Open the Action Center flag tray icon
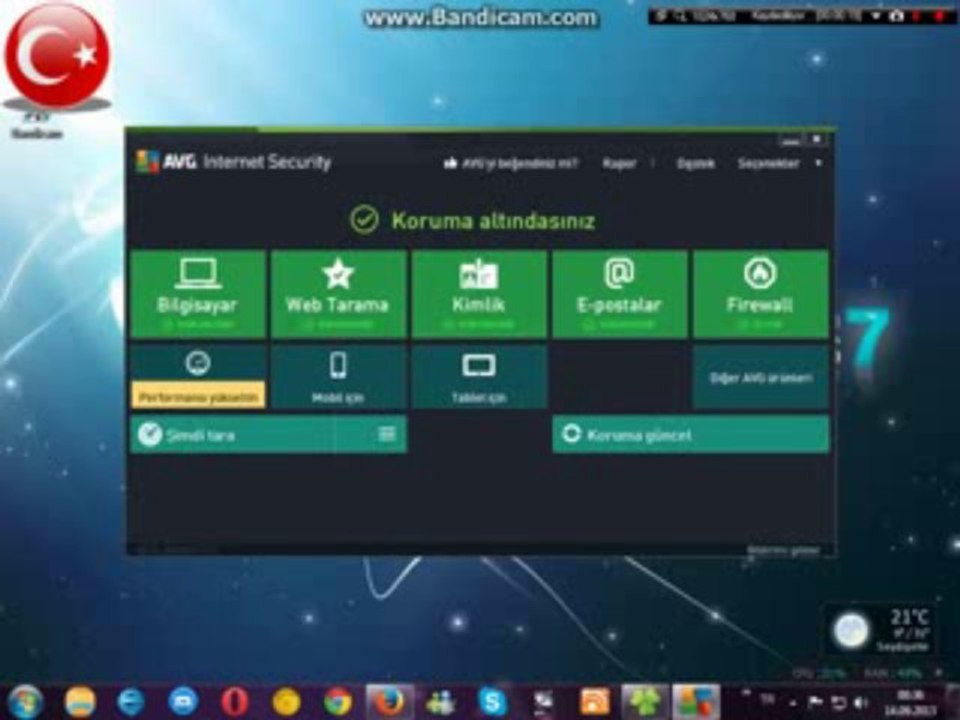The width and height of the screenshot is (960, 720). click(x=815, y=702)
